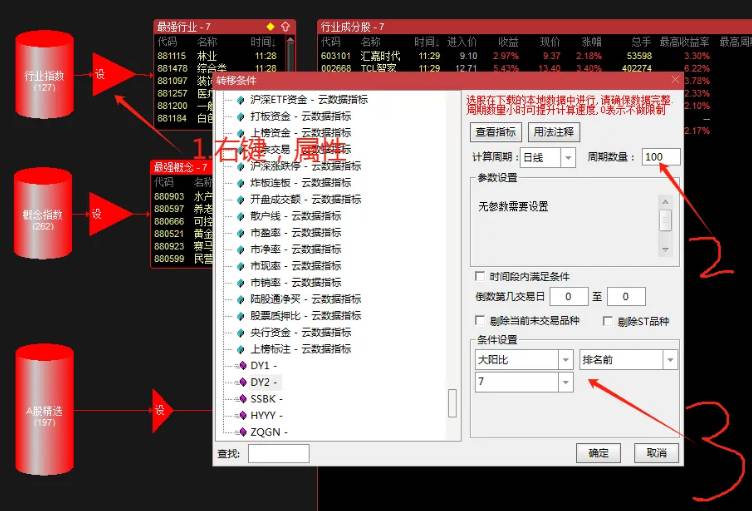Viewport: 752px width, 511px height.
Task: Sort 行业成分股 by 进入价 column
Action: [x=462, y=42]
